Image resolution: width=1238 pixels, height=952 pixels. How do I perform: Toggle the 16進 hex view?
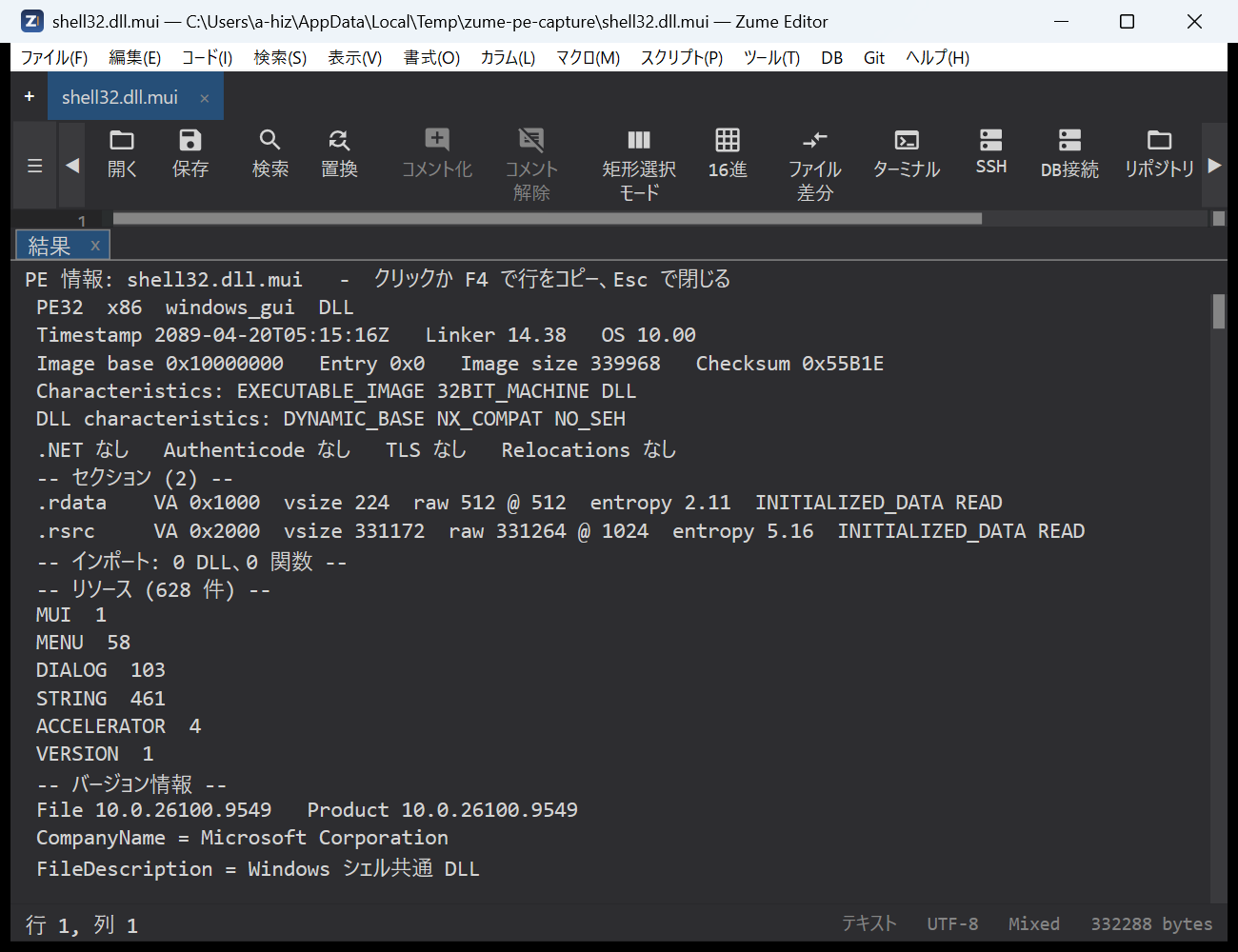(728, 152)
